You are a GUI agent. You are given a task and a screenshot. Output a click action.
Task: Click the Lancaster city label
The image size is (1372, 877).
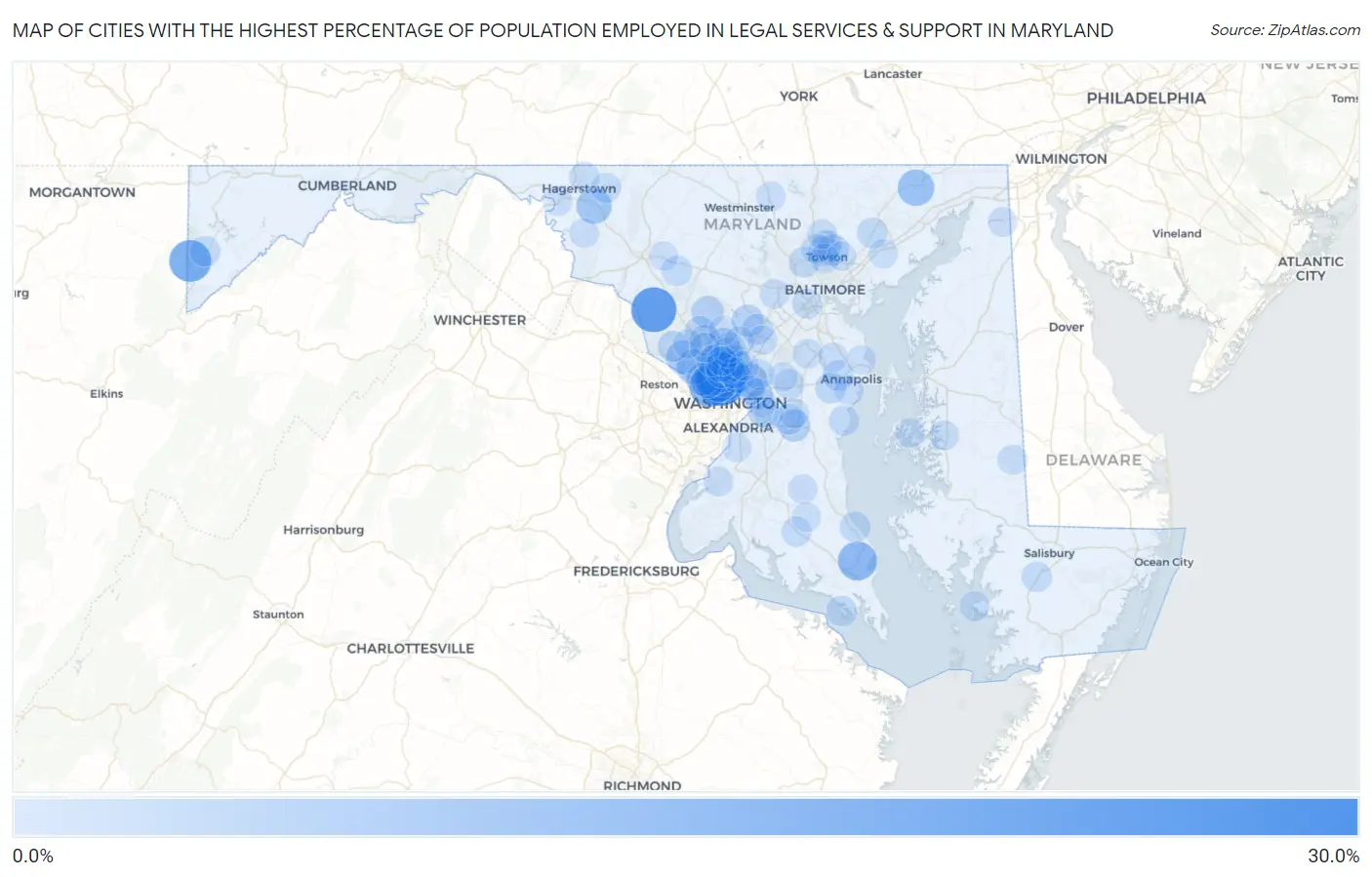[x=892, y=74]
